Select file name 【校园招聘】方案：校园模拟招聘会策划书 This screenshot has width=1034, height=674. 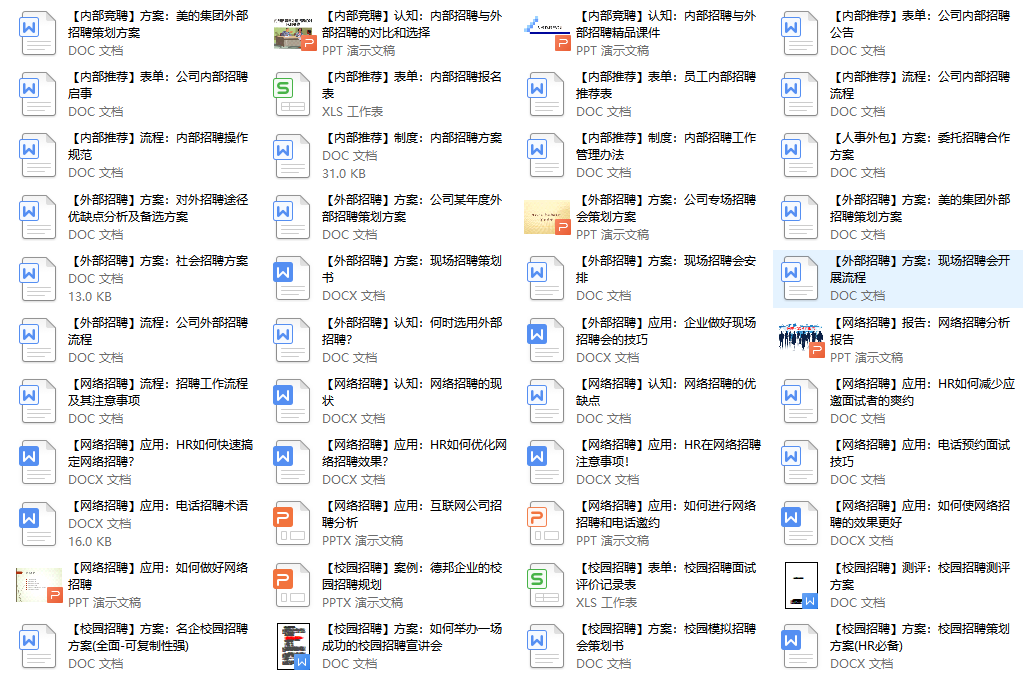pyautogui.click(x=666, y=638)
